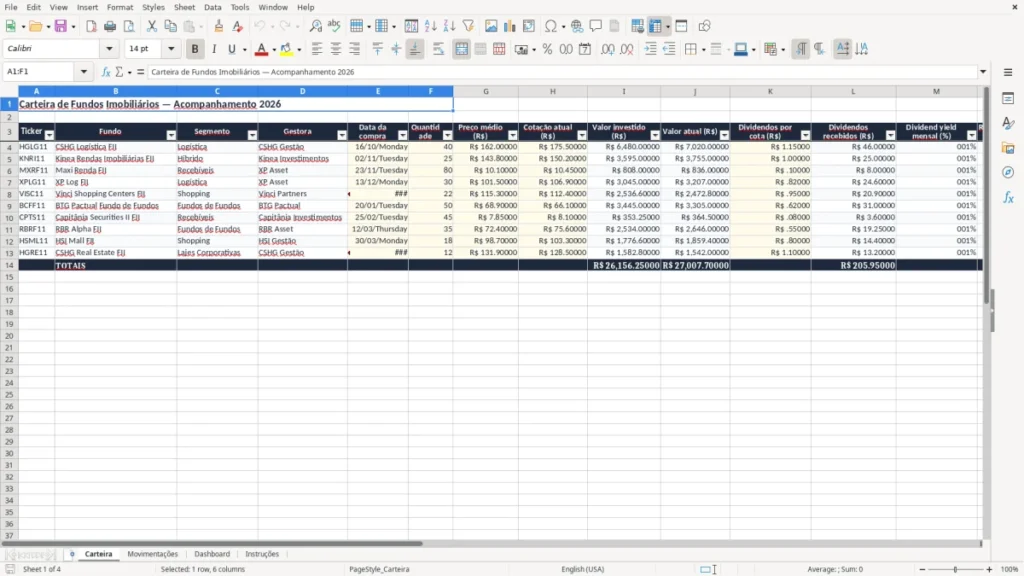Click Sort Descending icon
1024x576 pixels.
449,26
